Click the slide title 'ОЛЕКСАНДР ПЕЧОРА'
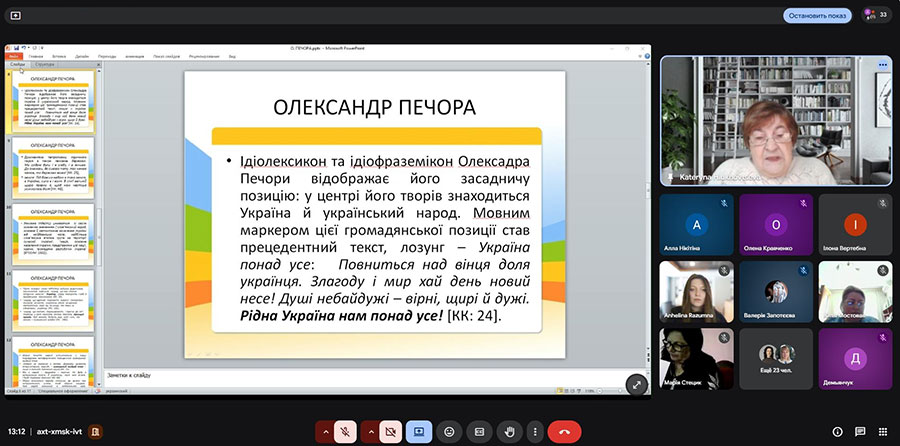The image size is (900, 446). tap(374, 107)
